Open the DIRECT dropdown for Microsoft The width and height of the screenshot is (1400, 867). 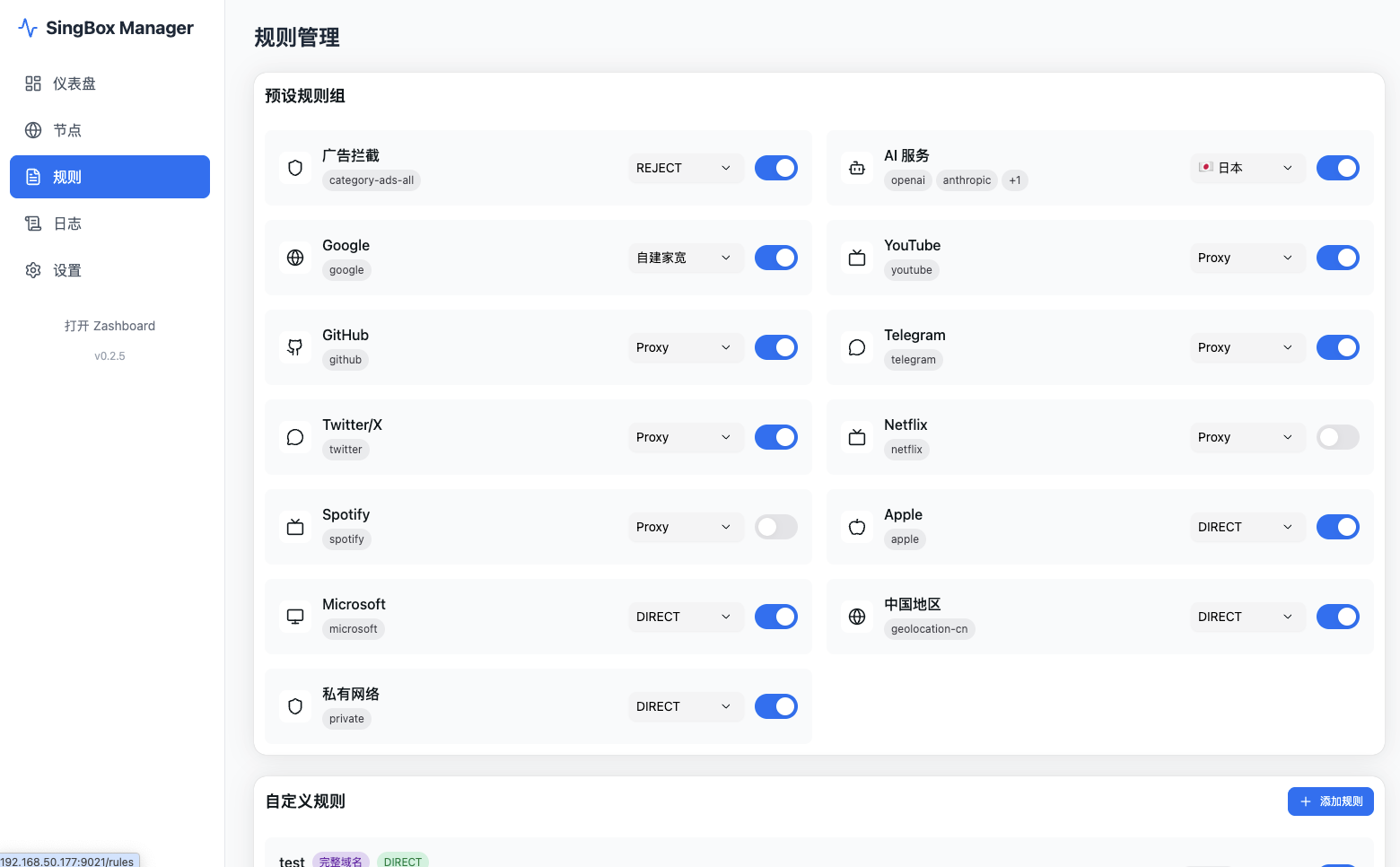coord(687,617)
